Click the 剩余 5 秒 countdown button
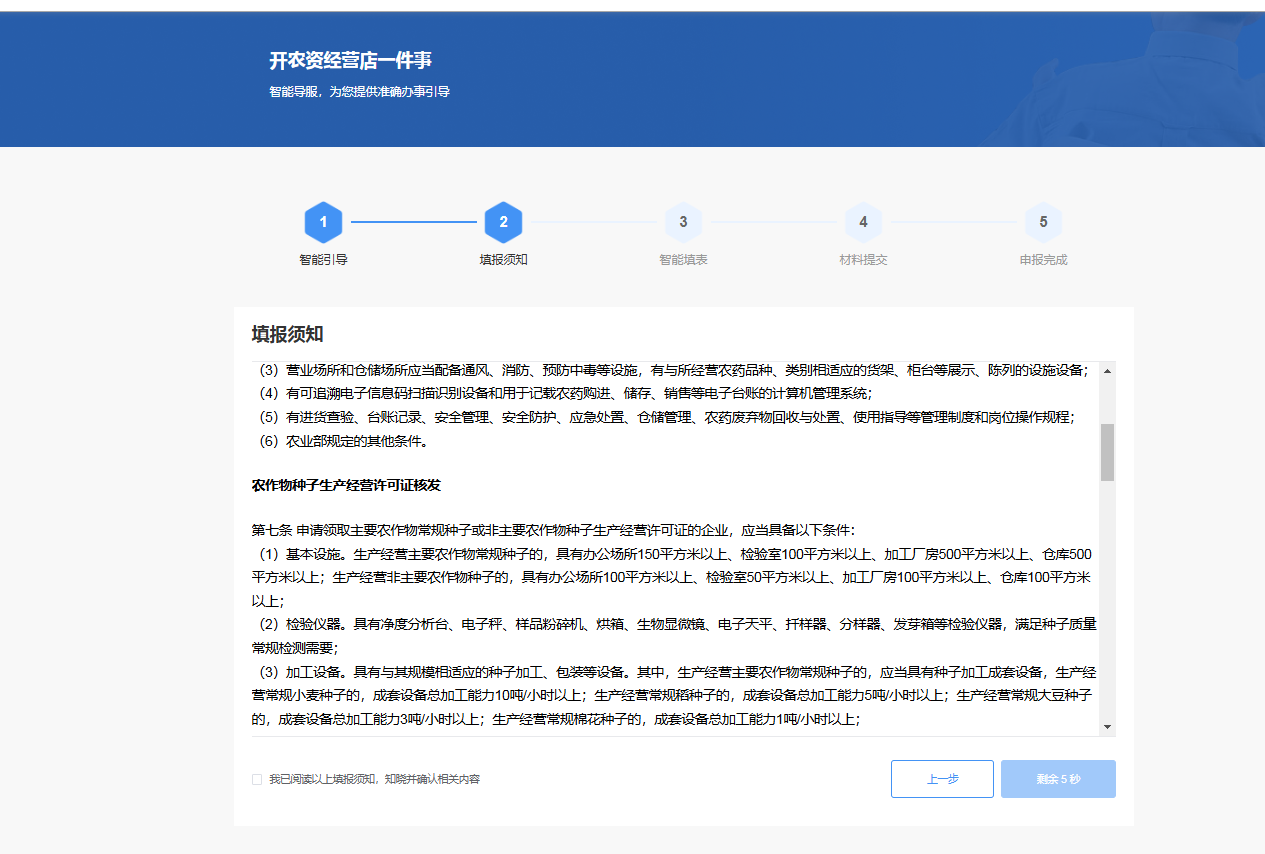The image size is (1265, 854). click(x=1058, y=779)
